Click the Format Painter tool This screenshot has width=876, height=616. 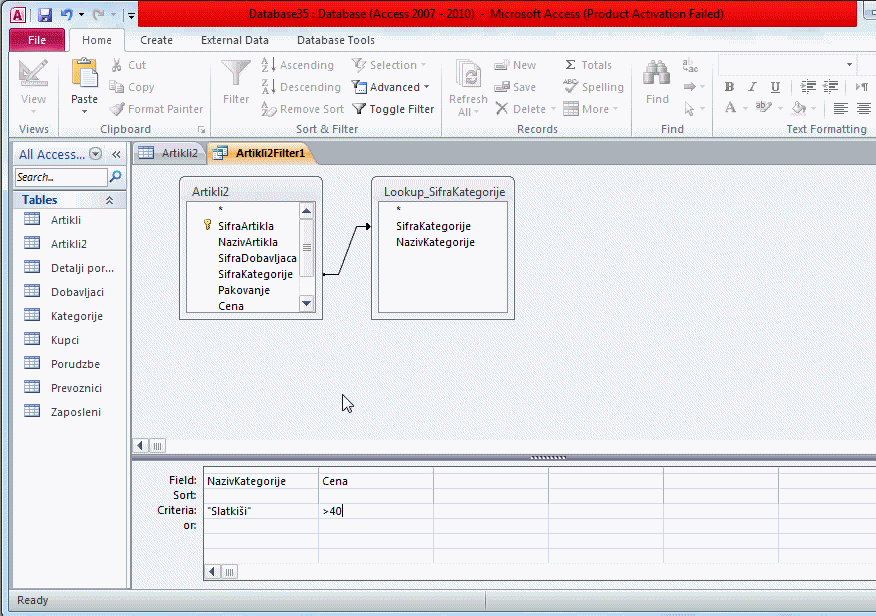pos(156,109)
